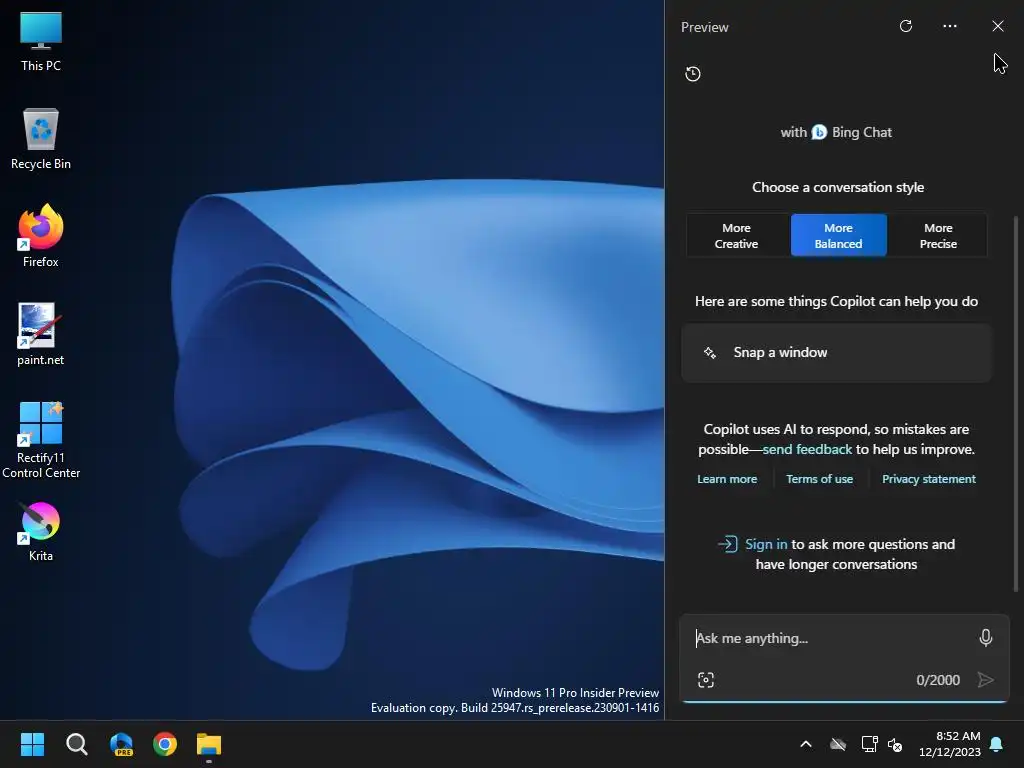Open Rectify11 Control Center shortcut

[x=40, y=440]
